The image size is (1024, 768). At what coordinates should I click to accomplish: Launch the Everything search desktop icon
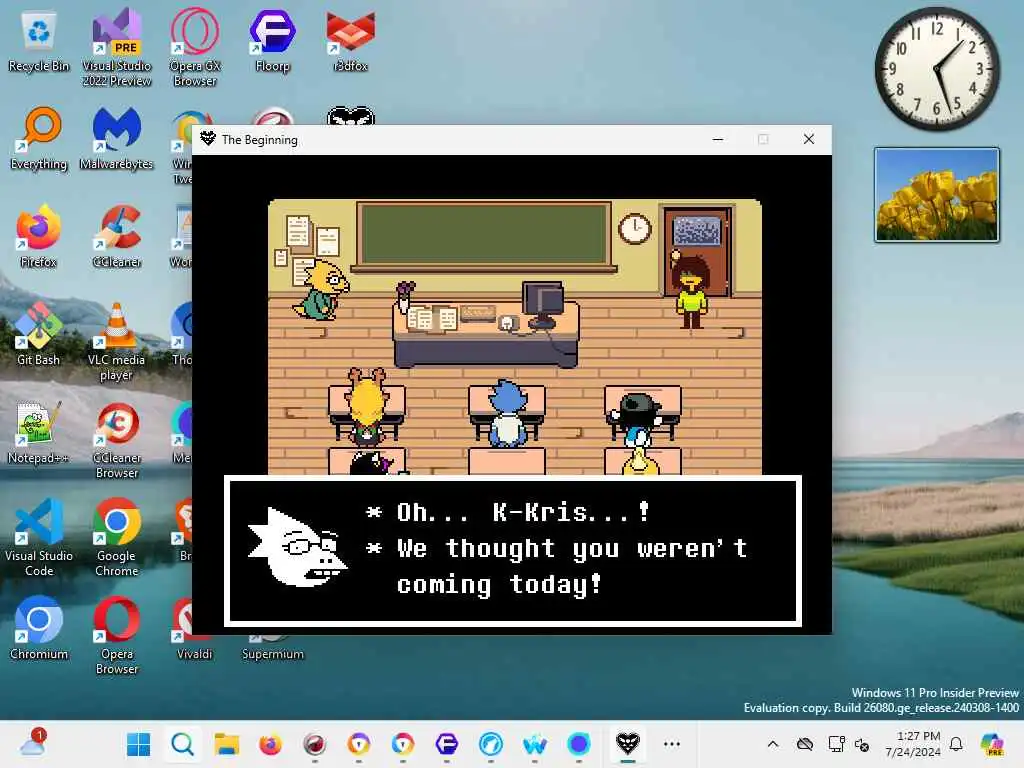pos(39,138)
